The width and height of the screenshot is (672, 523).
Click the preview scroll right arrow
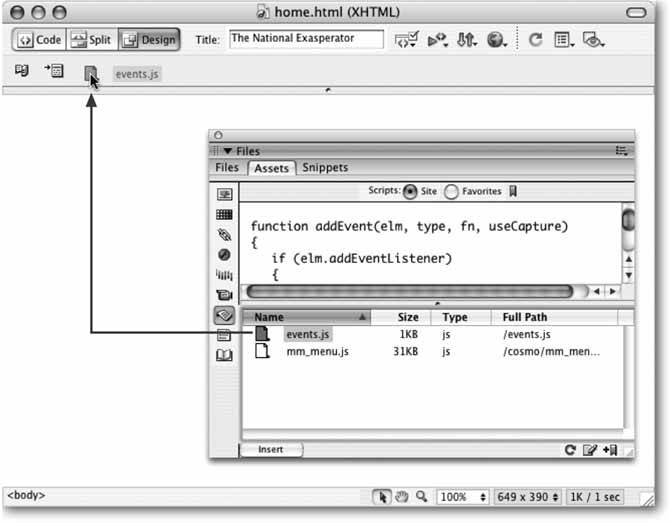613,292
